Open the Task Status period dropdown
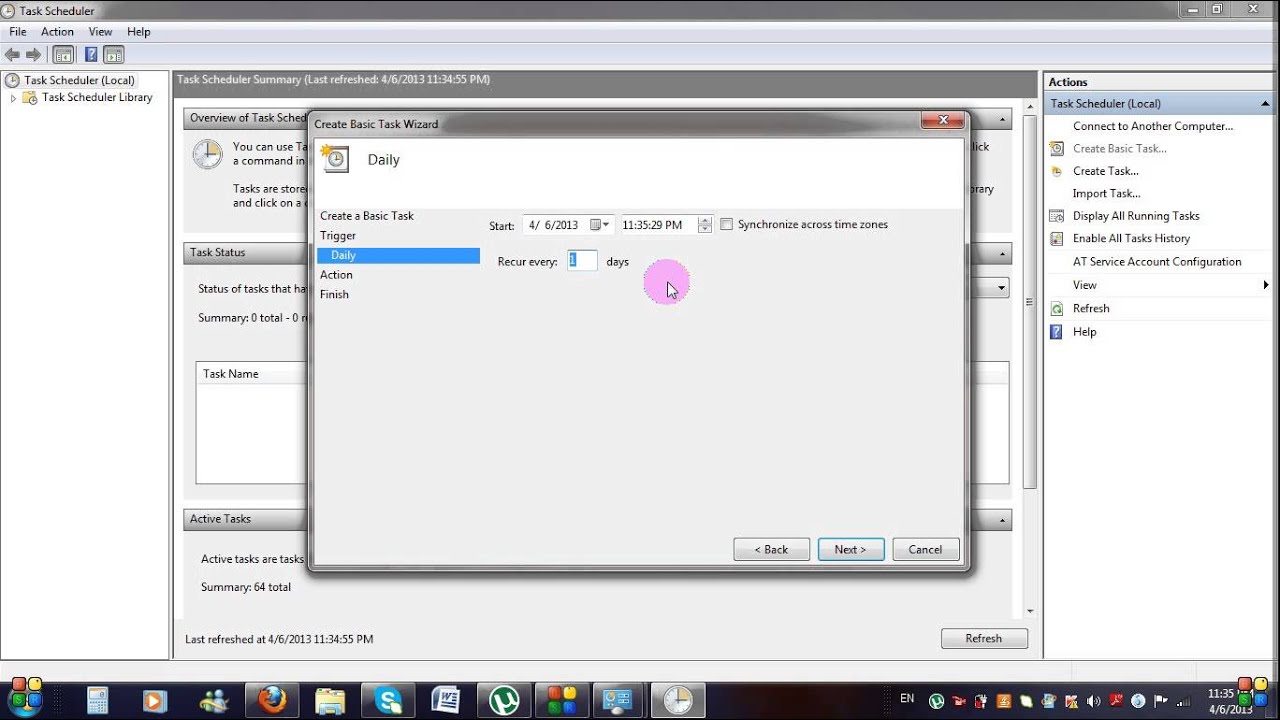The width and height of the screenshot is (1280, 720). pos(1001,288)
